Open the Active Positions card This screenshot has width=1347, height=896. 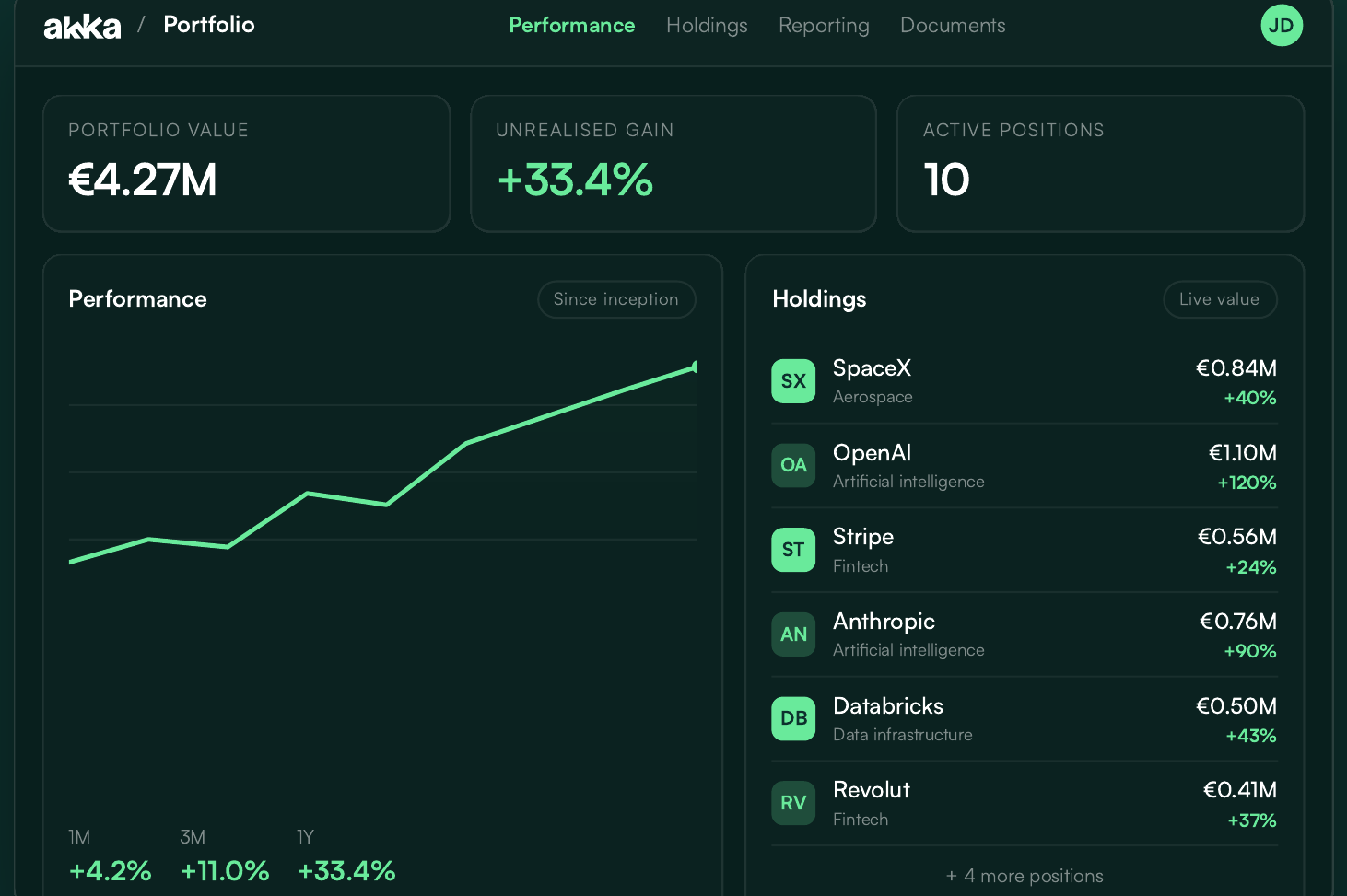pyautogui.click(x=1101, y=164)
